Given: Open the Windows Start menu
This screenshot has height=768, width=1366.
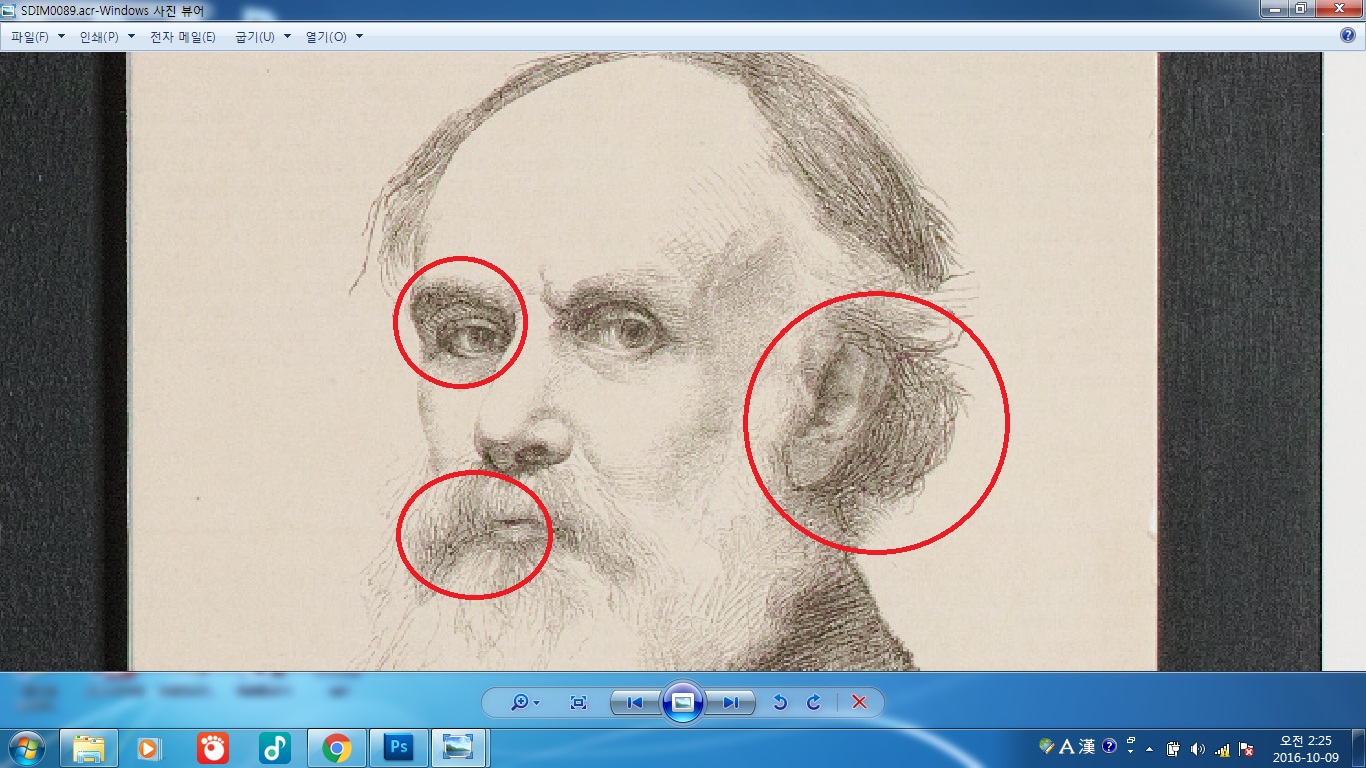Looking at the screenshot, I should click(25, 747).
